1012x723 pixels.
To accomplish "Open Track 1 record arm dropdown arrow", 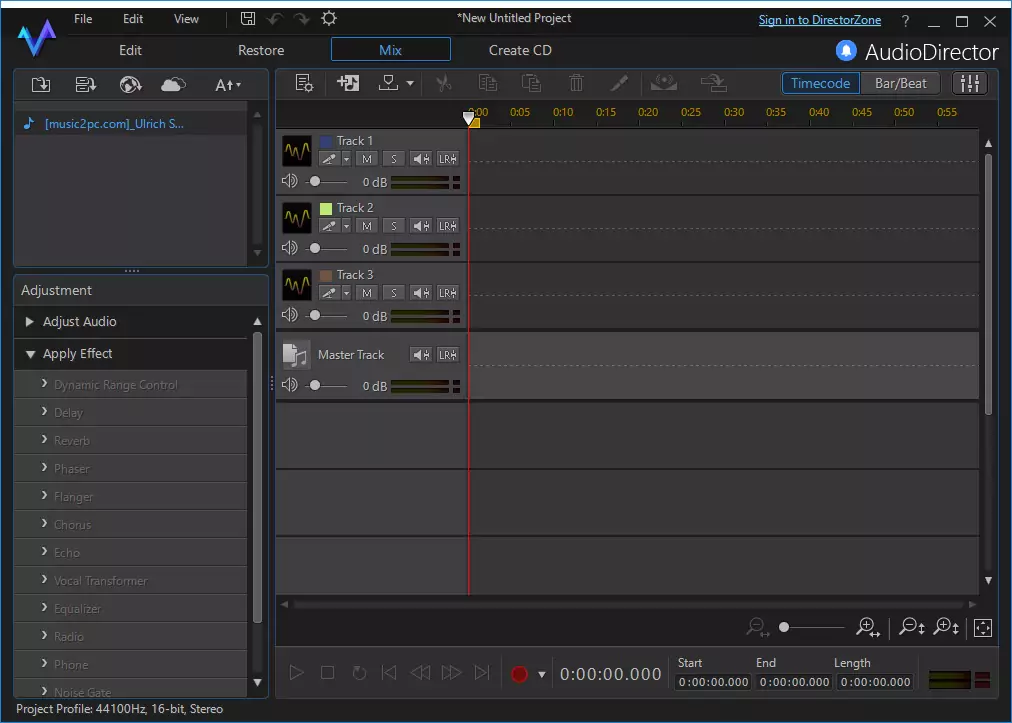I will (347, 159).
